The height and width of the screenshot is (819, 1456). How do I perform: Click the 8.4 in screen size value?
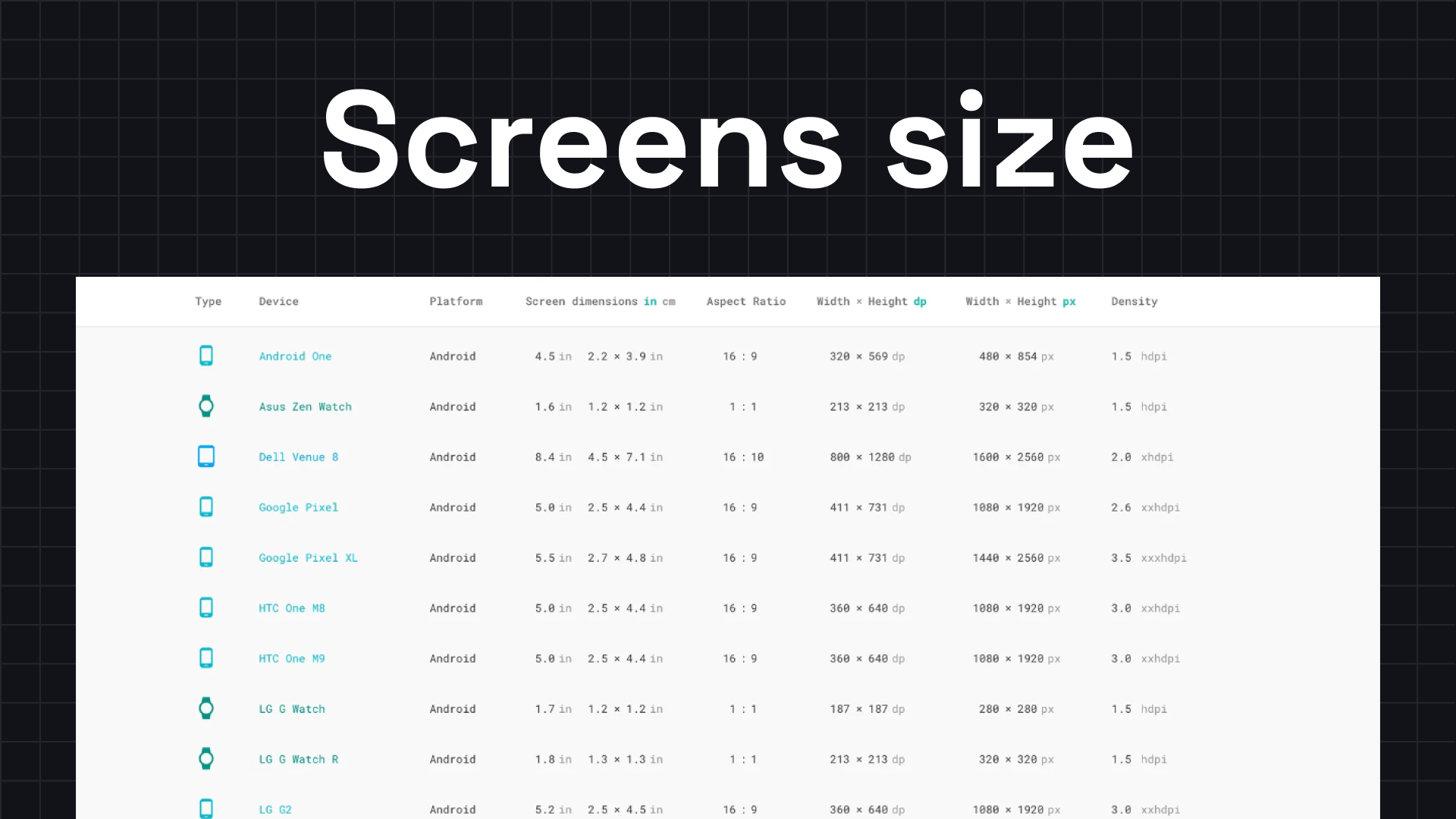(553, 457)
